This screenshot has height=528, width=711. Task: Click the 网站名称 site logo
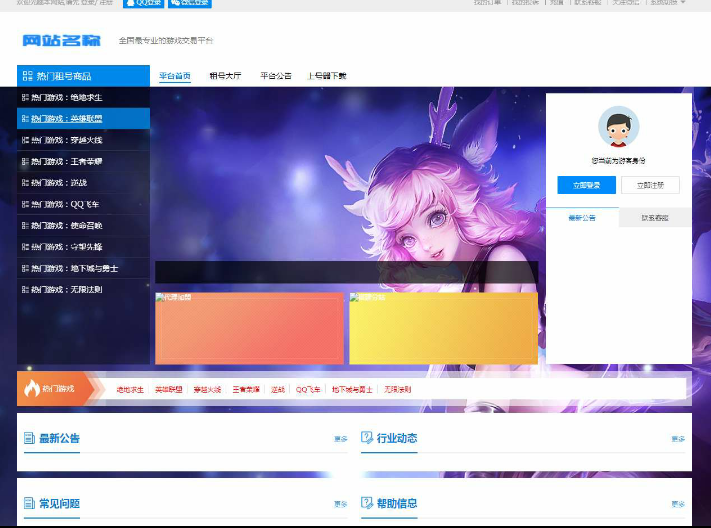coord(61,40)
